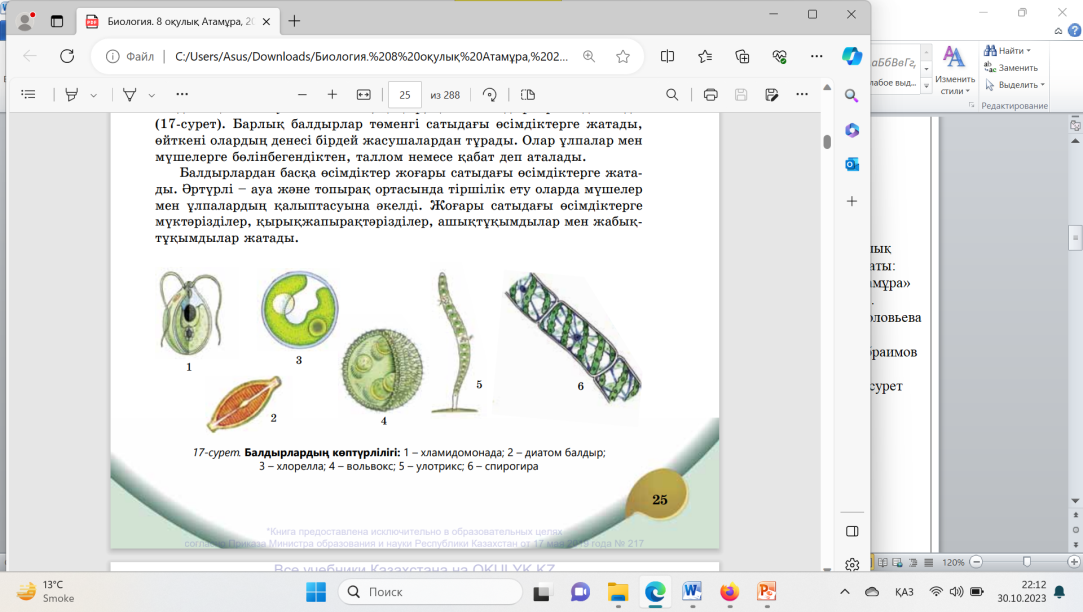Expand the highlight tool dropdown arrow
1083x612 pixels.
click(x=94, y=95)
